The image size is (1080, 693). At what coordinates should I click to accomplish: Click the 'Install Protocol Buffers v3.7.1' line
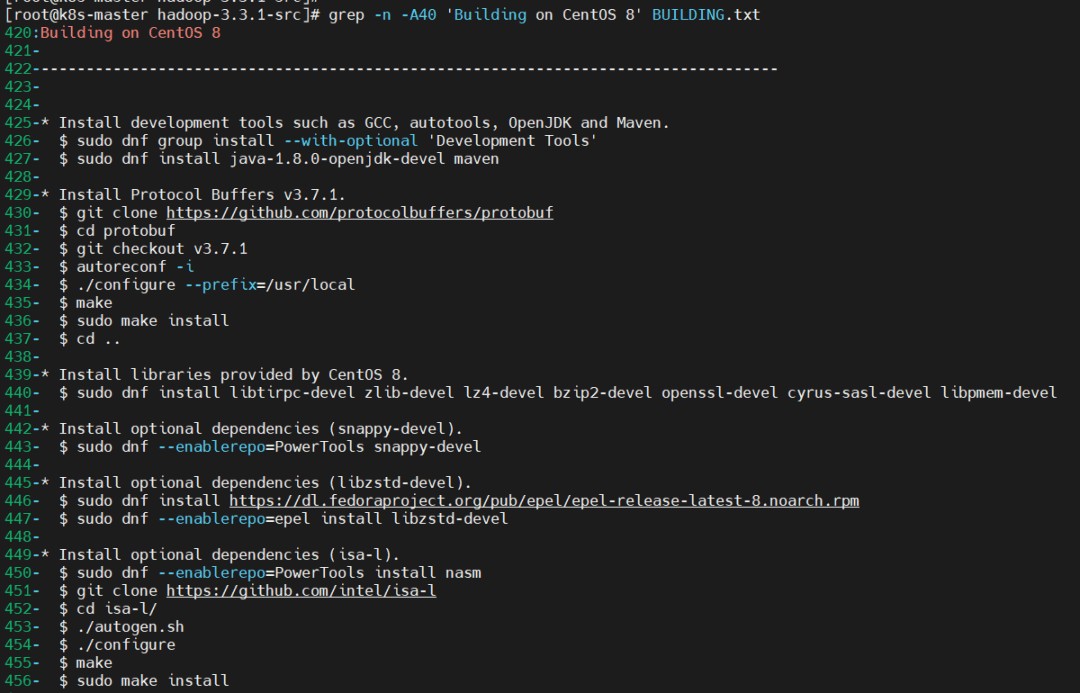(x=201, y=195)
